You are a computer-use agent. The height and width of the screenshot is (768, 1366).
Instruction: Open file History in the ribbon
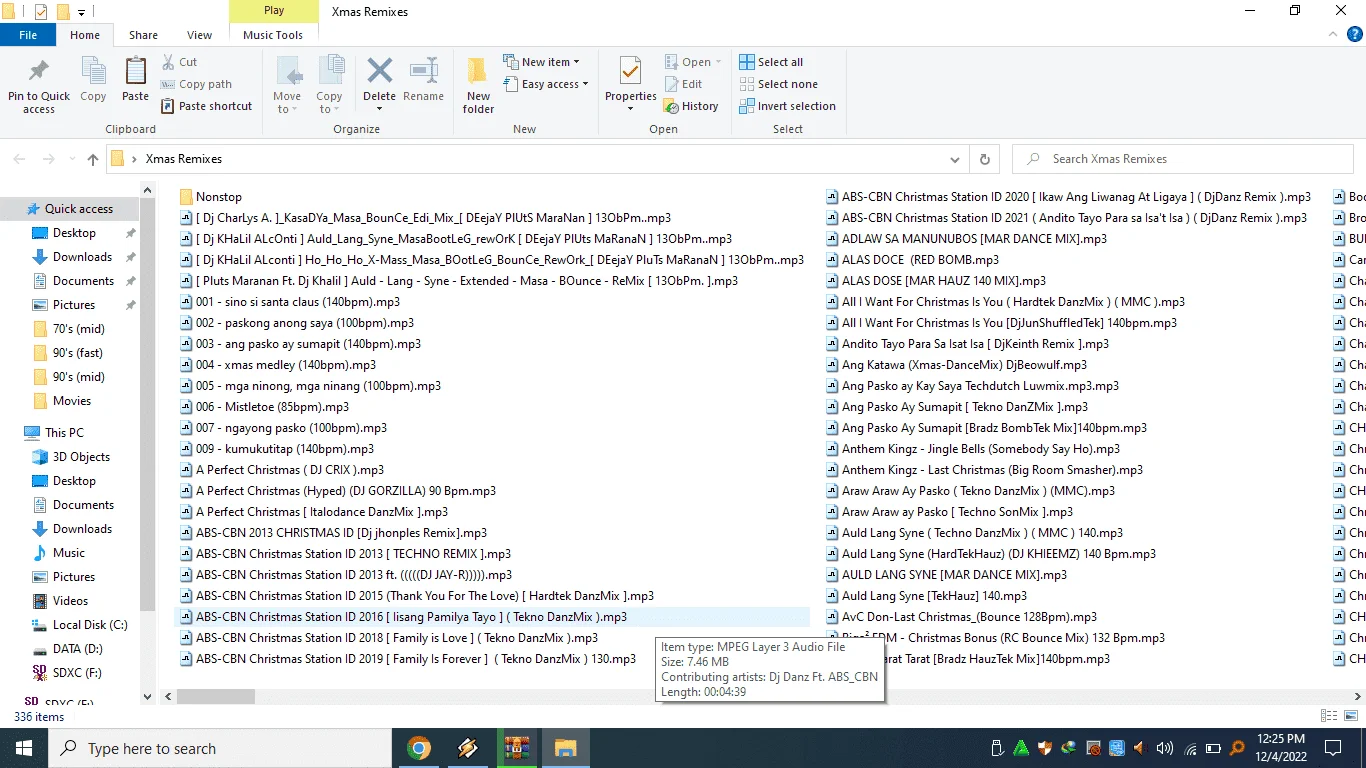[690, 106]
